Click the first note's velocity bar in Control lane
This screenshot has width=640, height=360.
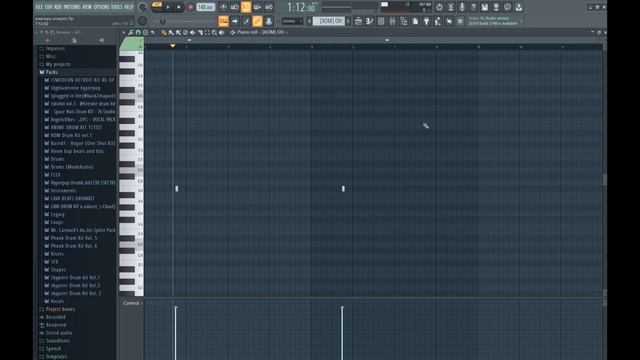point(176,333)
